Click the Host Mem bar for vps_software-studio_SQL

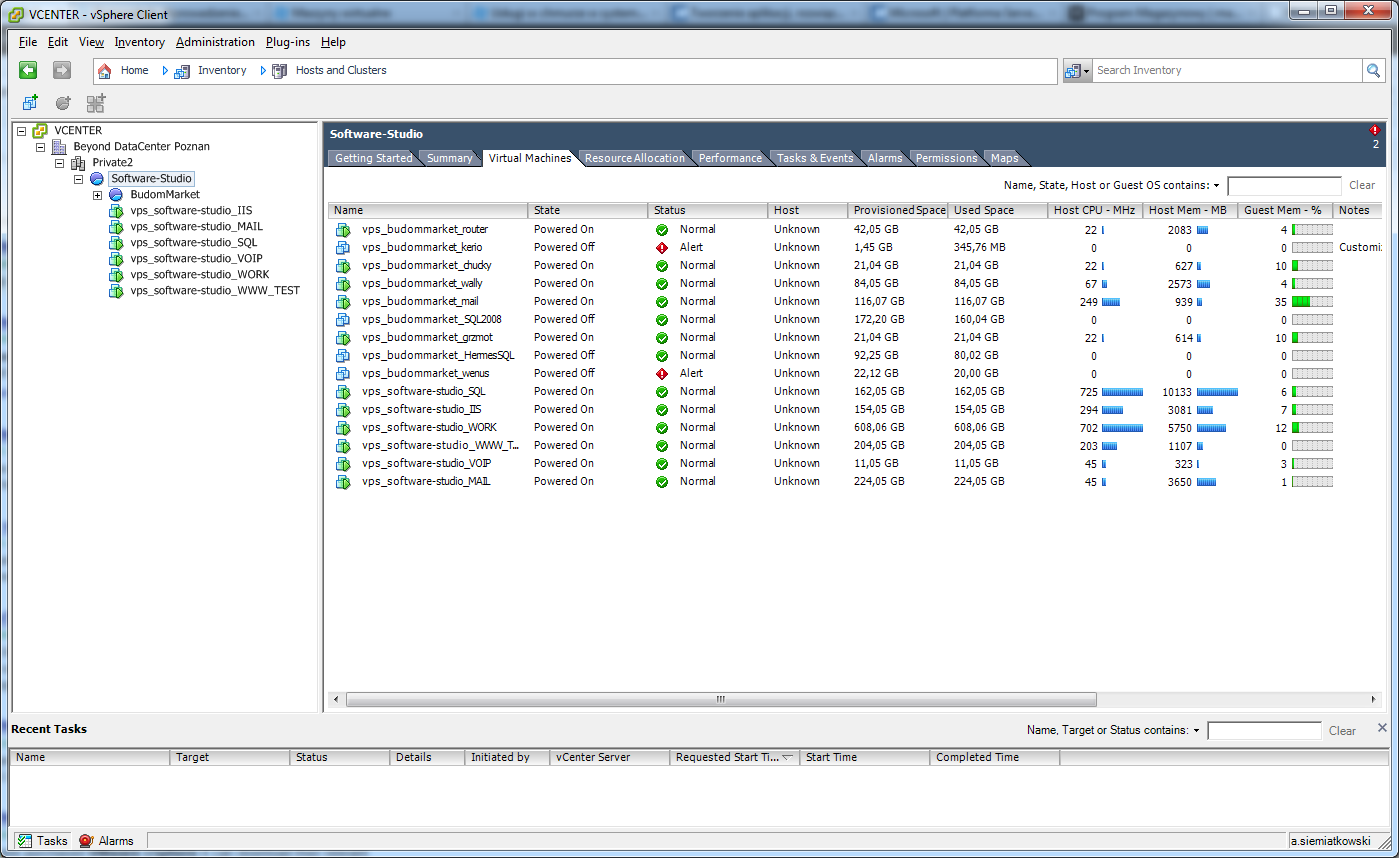[1217, 391]
